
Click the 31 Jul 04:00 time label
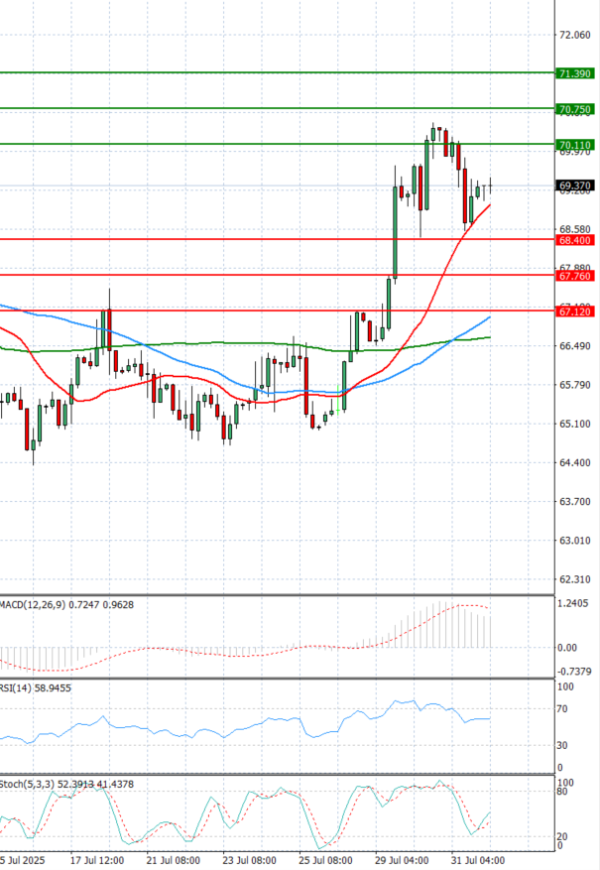tap(478, 861)
